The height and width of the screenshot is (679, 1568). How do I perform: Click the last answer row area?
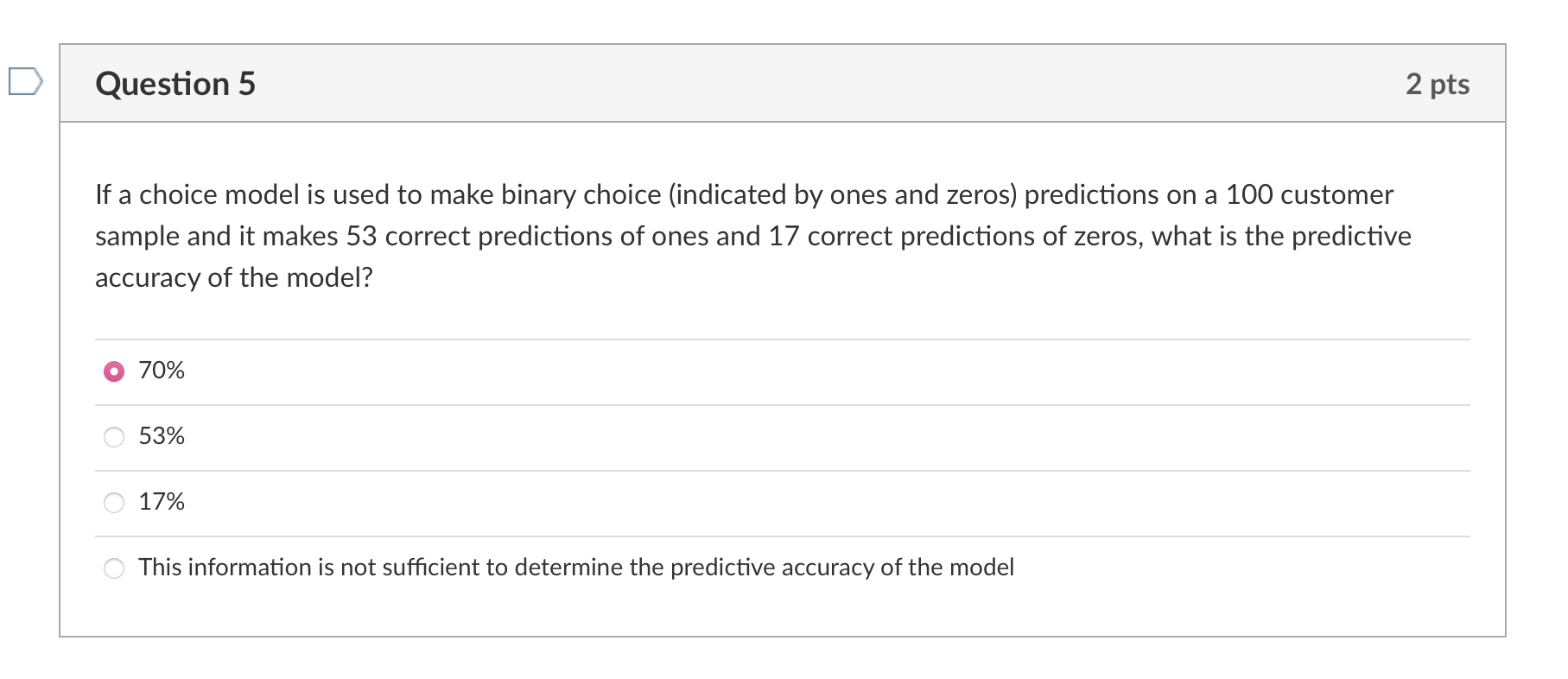[x=778, y=568]
